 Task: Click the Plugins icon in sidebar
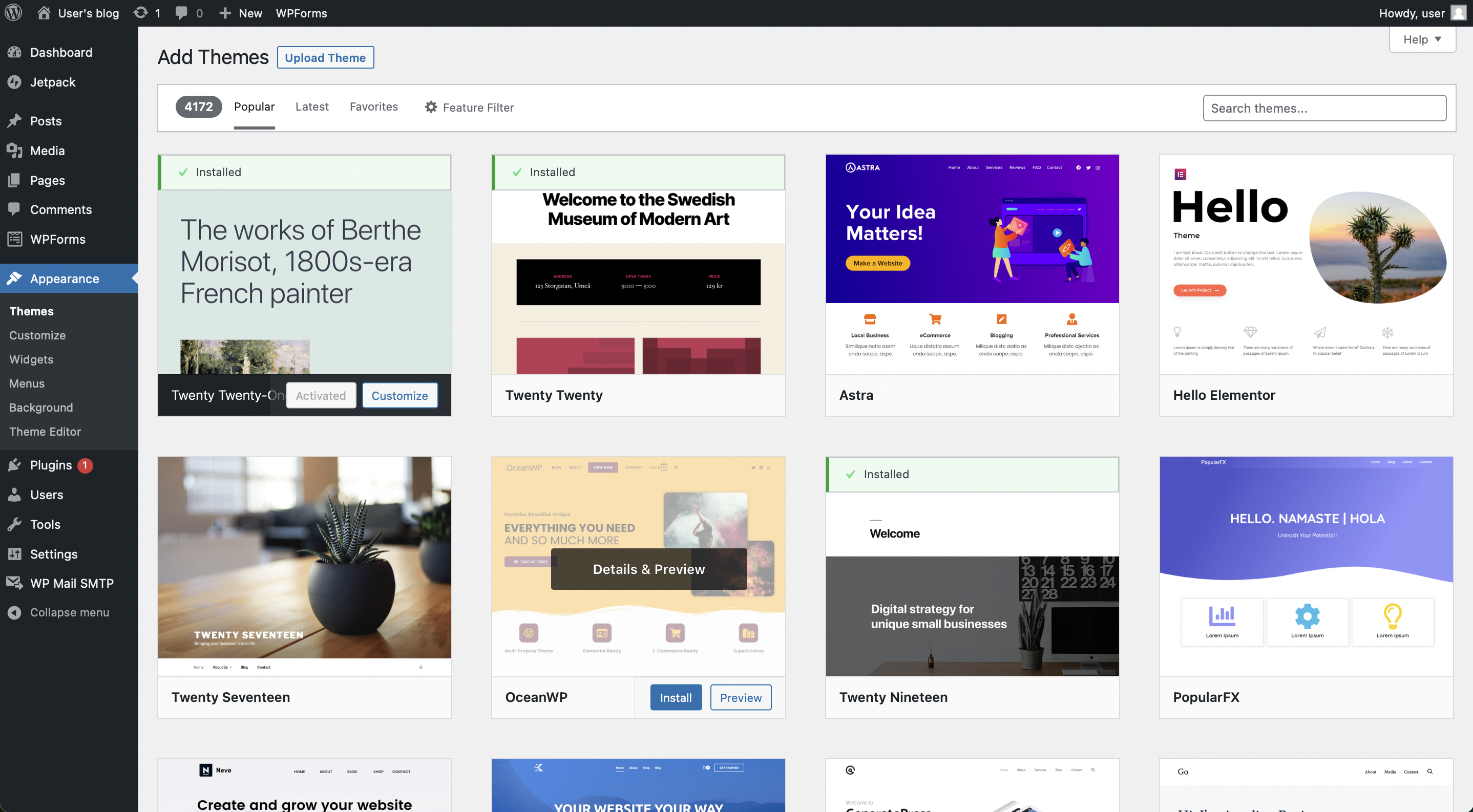point(15,465)
